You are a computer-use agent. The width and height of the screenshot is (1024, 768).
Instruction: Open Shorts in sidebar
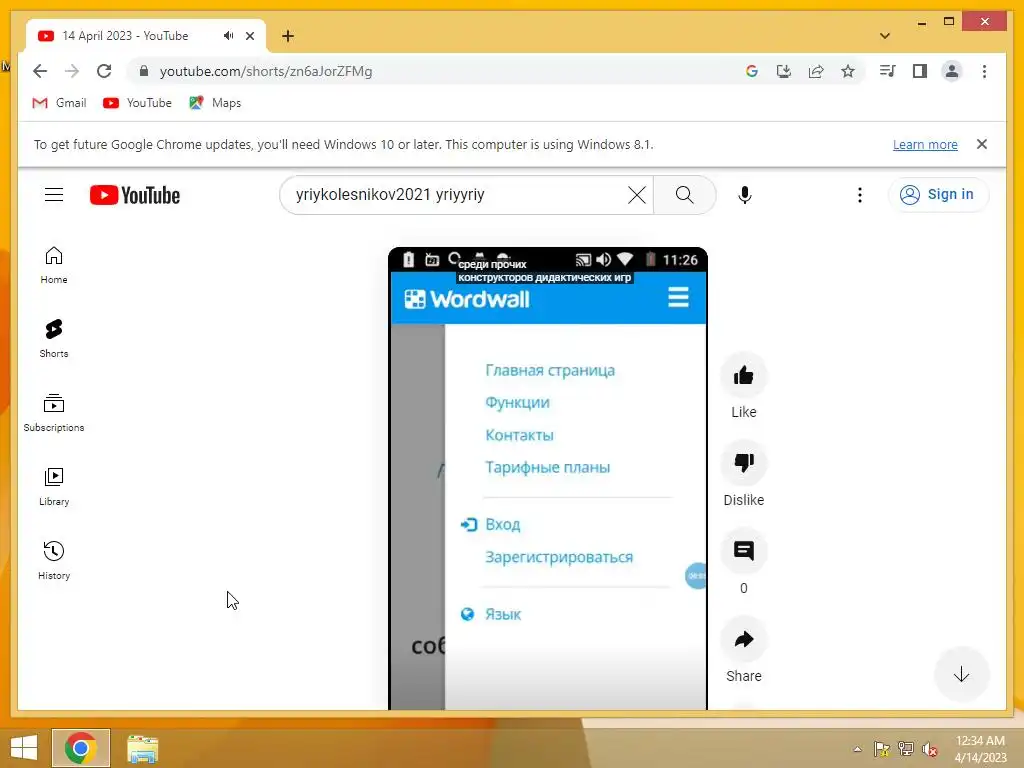click(54, 338)
